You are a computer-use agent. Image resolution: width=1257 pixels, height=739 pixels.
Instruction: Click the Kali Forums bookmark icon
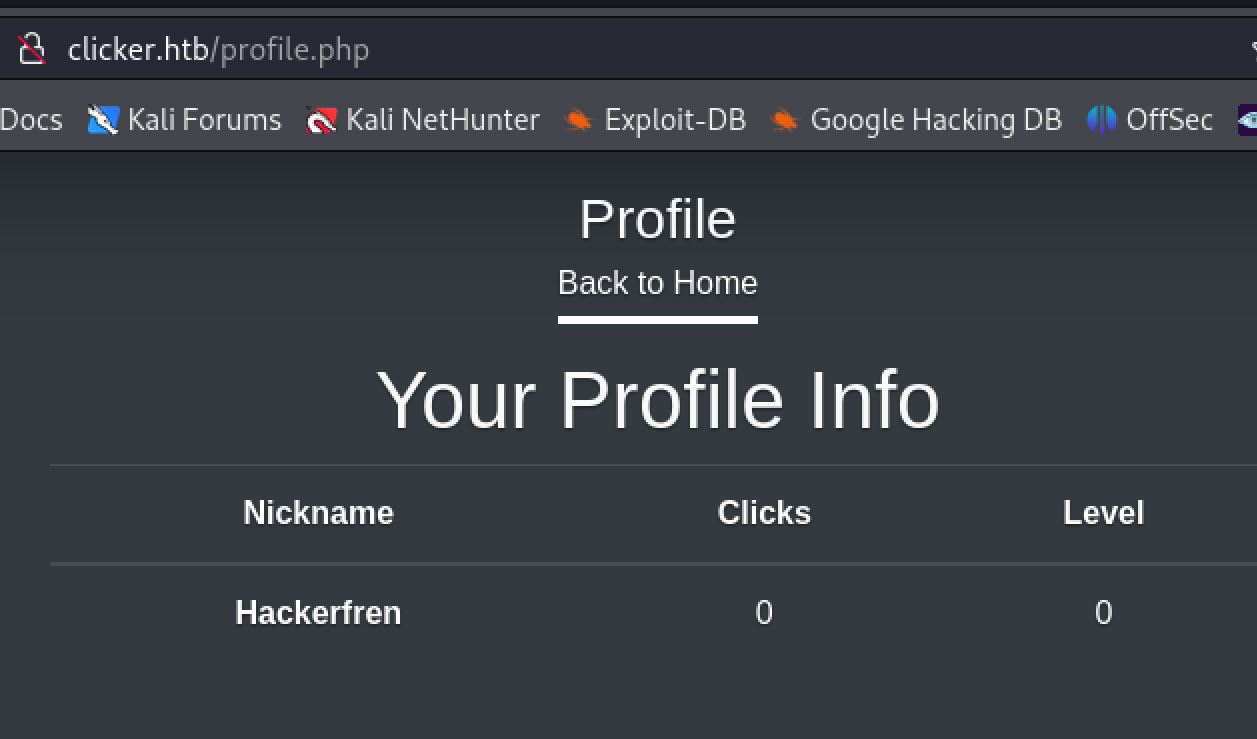[103, 120]
